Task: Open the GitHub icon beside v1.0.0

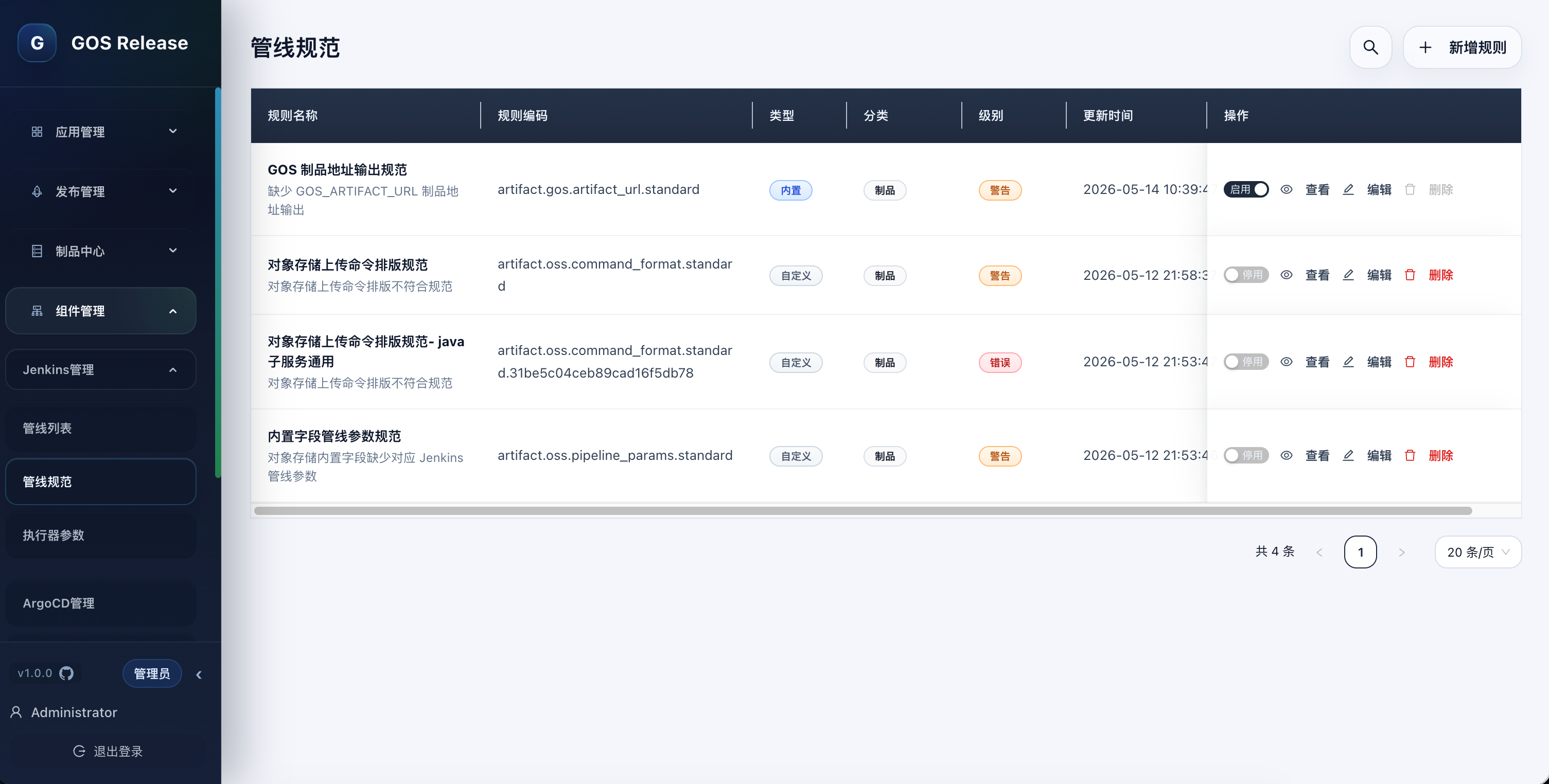Action: point(66,673)
